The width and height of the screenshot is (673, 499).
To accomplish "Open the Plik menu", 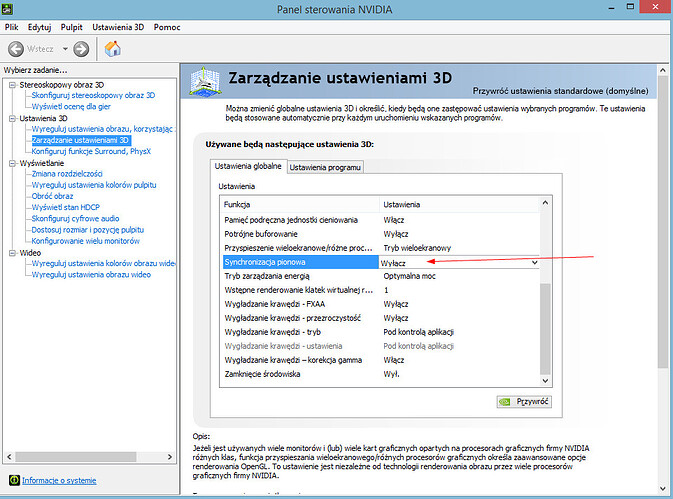I will 12,26.
